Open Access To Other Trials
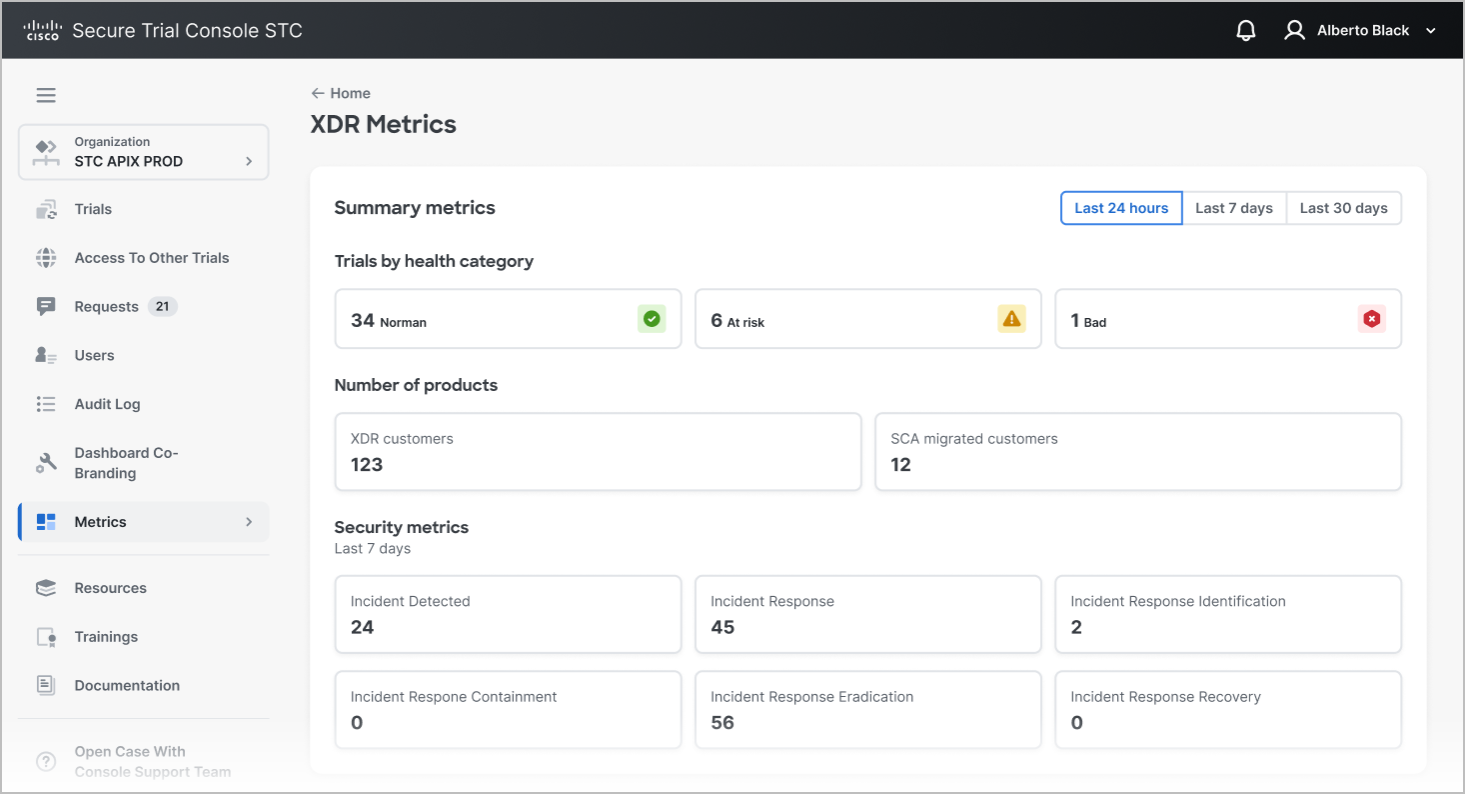 [152, 258]
